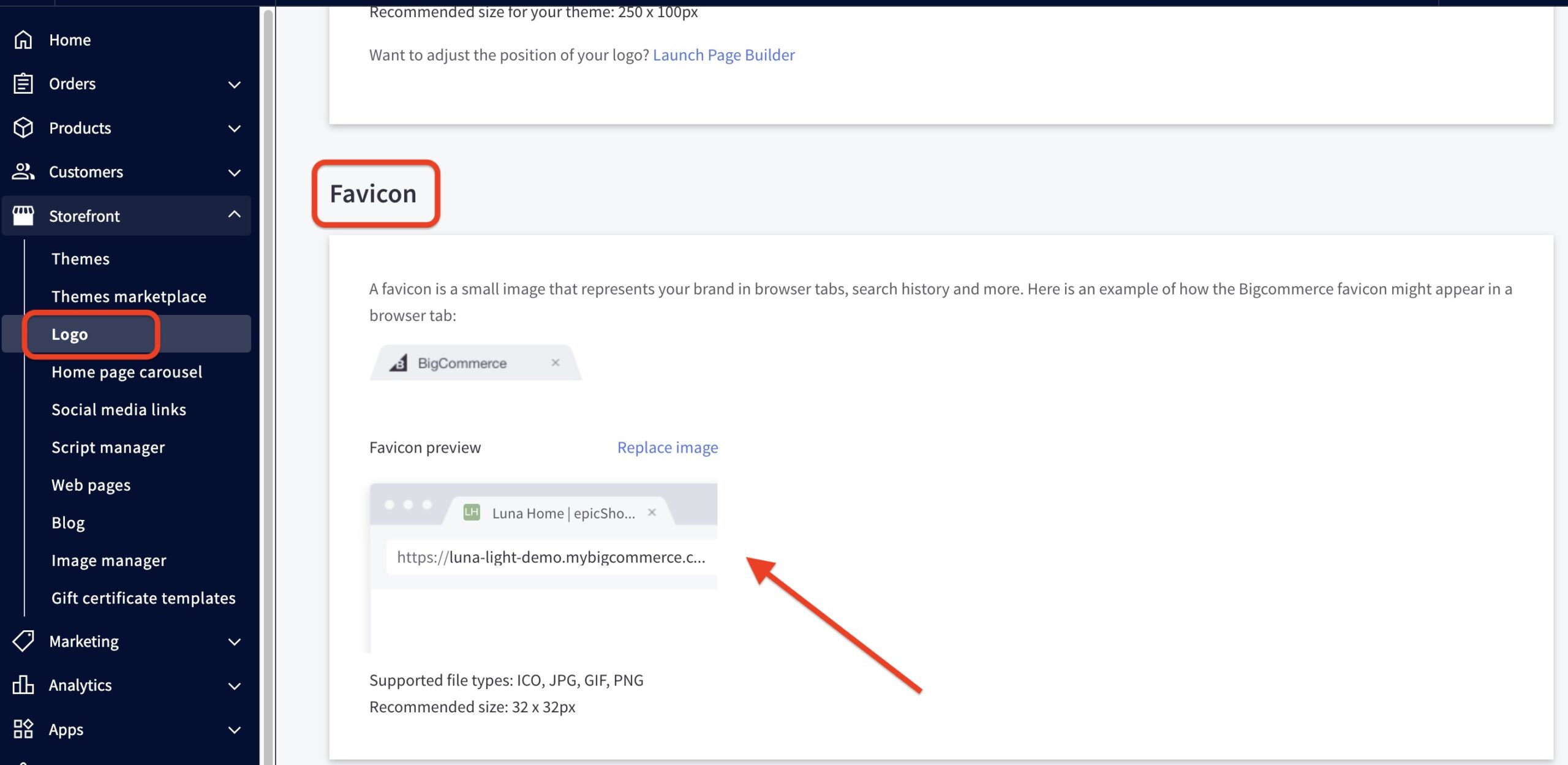The image size is (1568, 765).
Task: Click the Apps grid icon
Action: [23, 729]
